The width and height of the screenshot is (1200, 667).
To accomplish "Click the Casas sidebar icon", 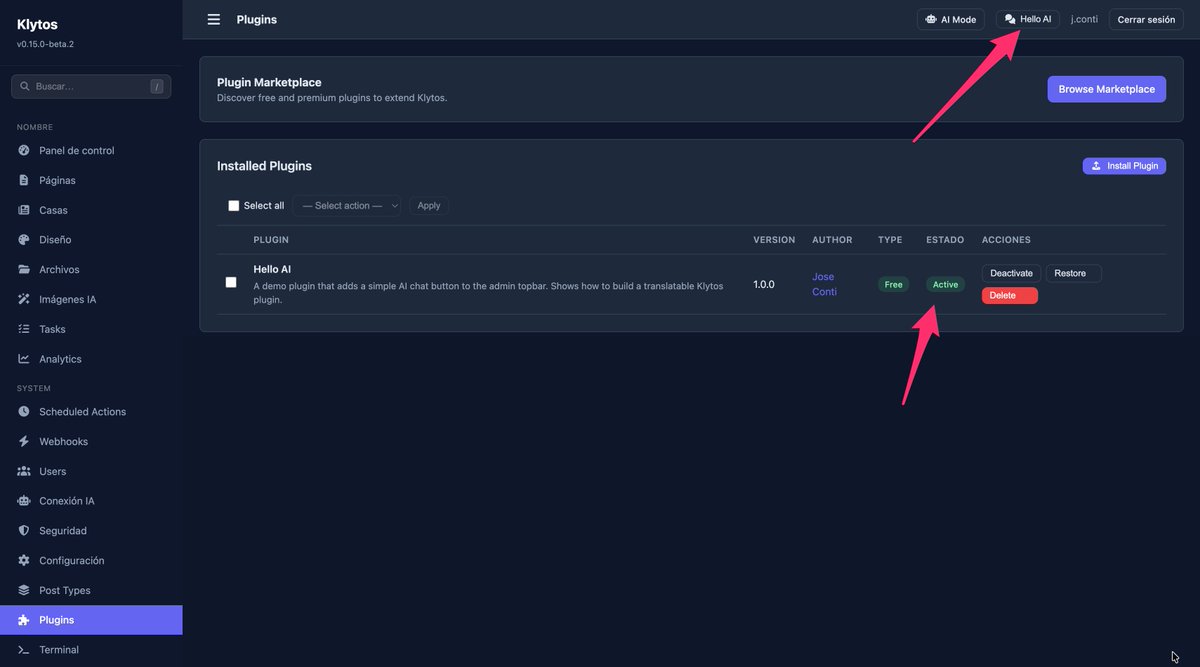I will 24,210.
